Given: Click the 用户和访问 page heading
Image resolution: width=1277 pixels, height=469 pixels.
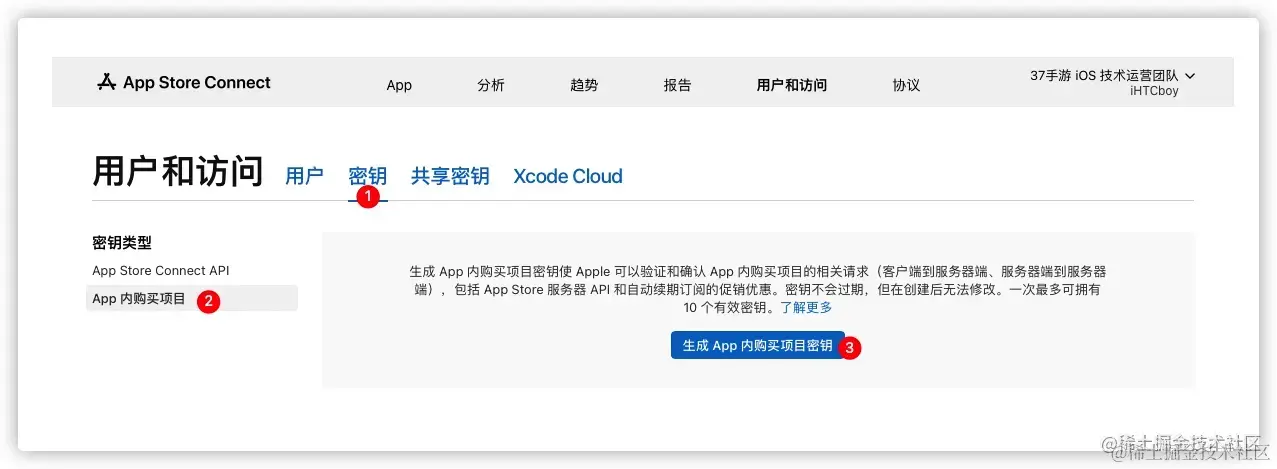Looking at the screenshot, I should tap(178, 172).
